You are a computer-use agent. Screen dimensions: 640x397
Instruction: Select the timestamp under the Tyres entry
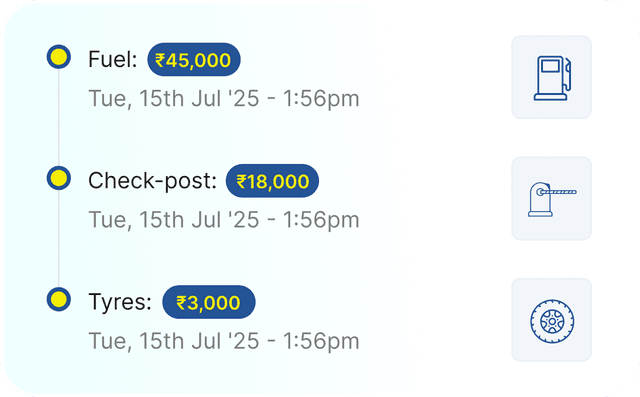[224, 341]
